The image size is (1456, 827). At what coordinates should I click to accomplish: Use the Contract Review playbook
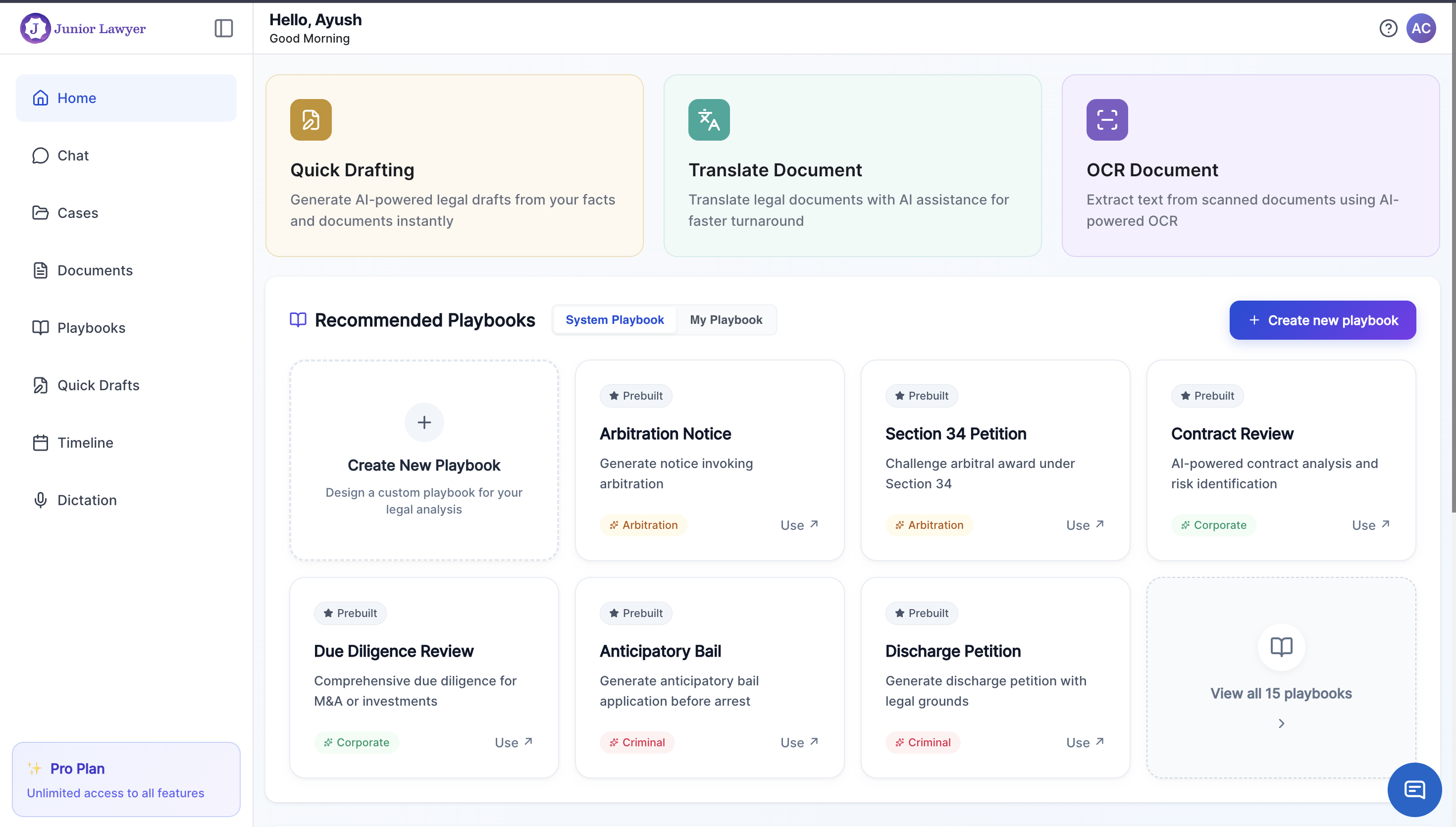pyautogui.click(x=1370, y=525)
